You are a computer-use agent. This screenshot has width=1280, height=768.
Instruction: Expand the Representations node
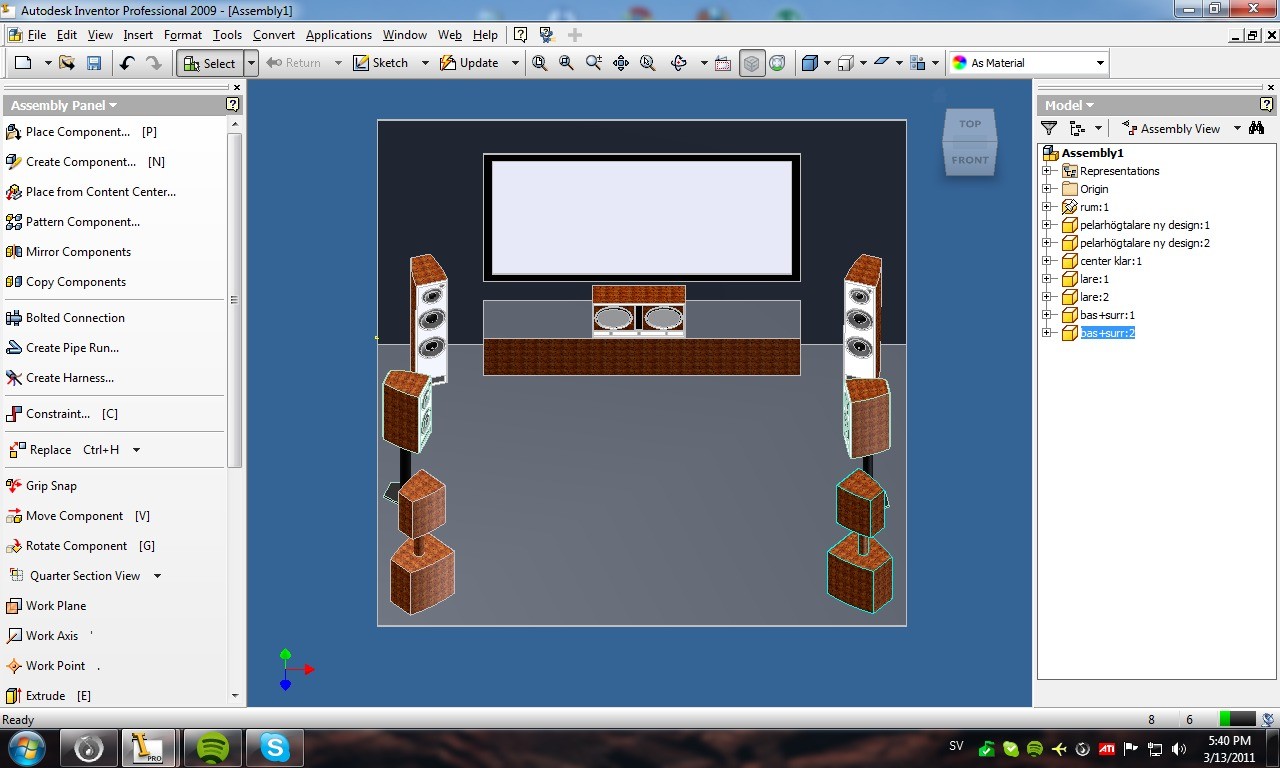coord(1046,171)
